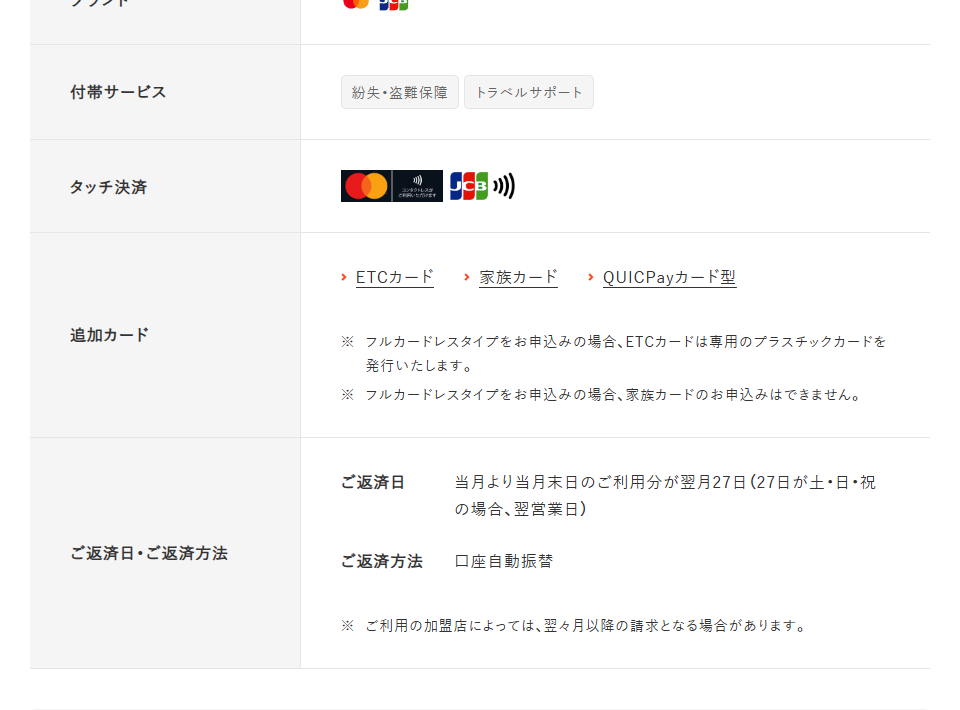
Task: Click the red arrow before 家族カード
Action: [x=467, y=277]
